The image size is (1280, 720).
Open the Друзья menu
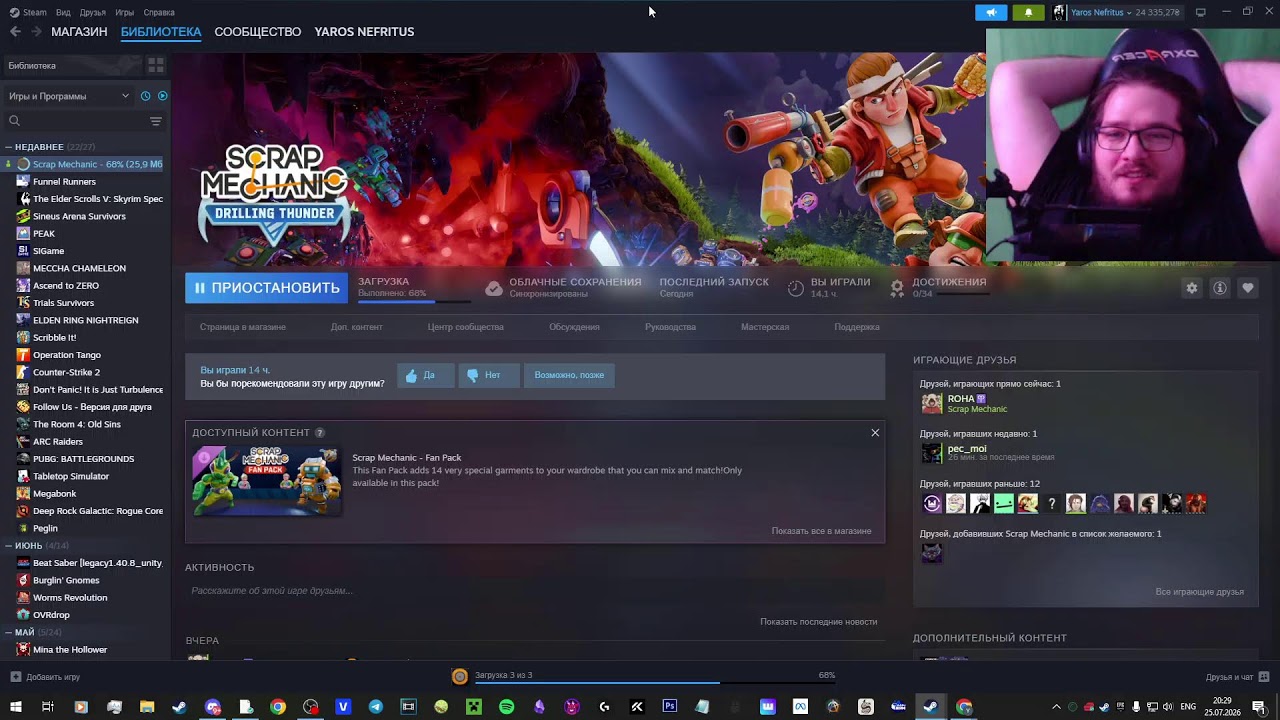pos(93,12)
